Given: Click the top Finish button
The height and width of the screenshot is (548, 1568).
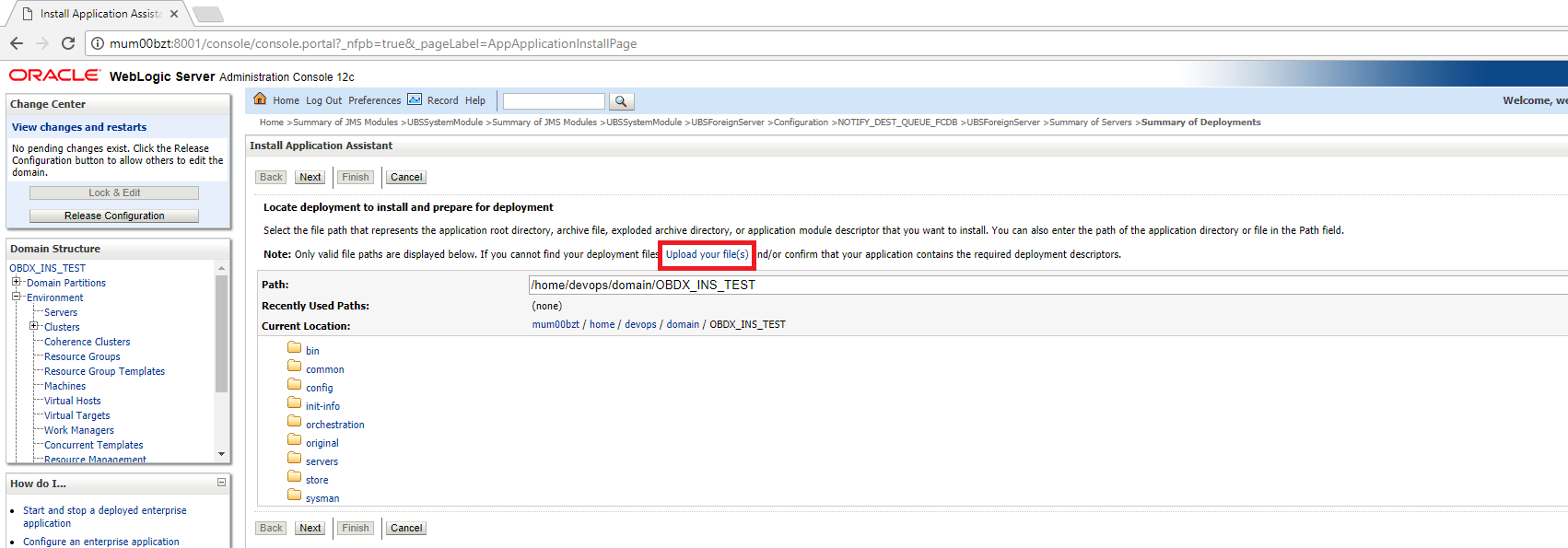Looking at the screenshot, I should click(356, 177).
